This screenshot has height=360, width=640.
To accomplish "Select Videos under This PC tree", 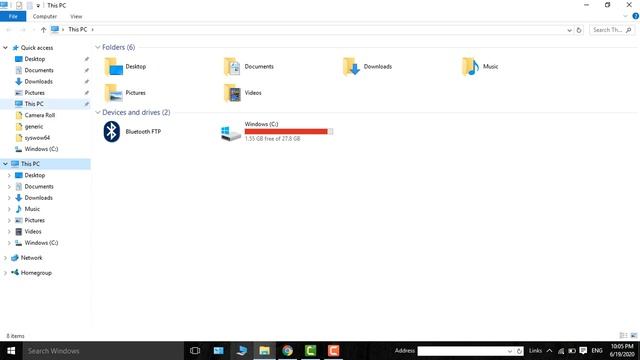I will point(33,232).
